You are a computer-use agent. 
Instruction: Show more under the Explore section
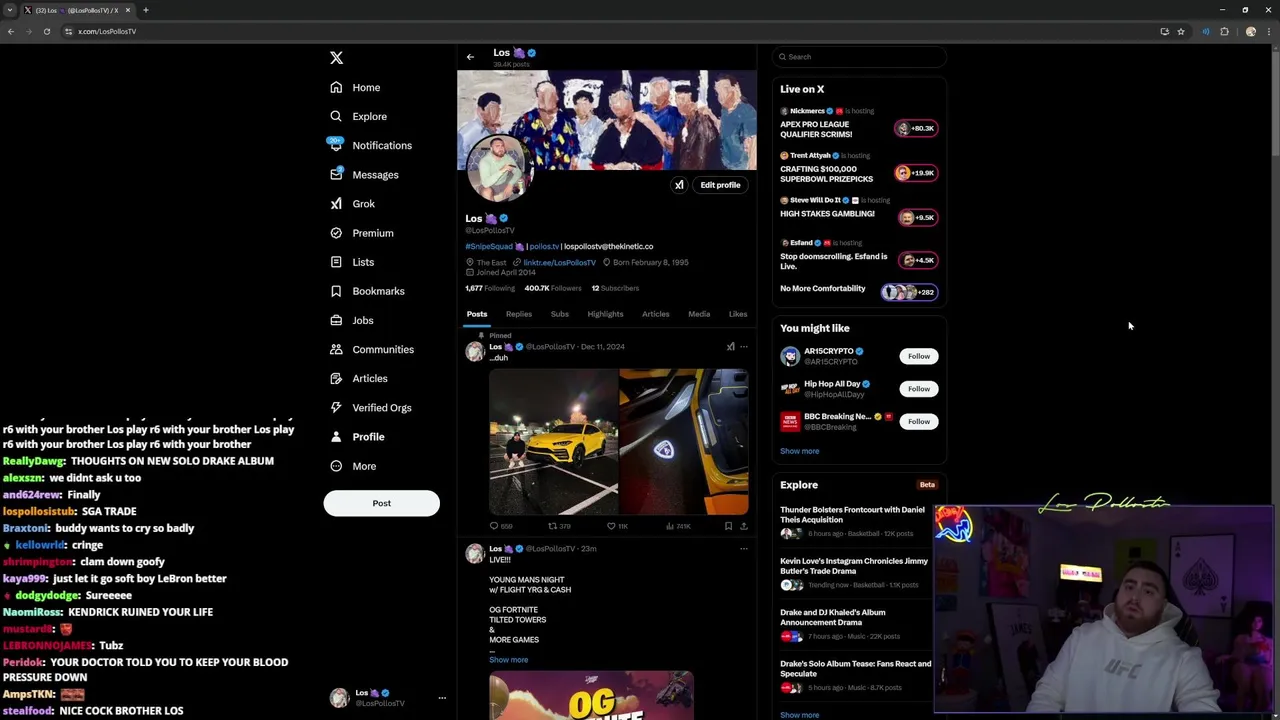(799, 715)
